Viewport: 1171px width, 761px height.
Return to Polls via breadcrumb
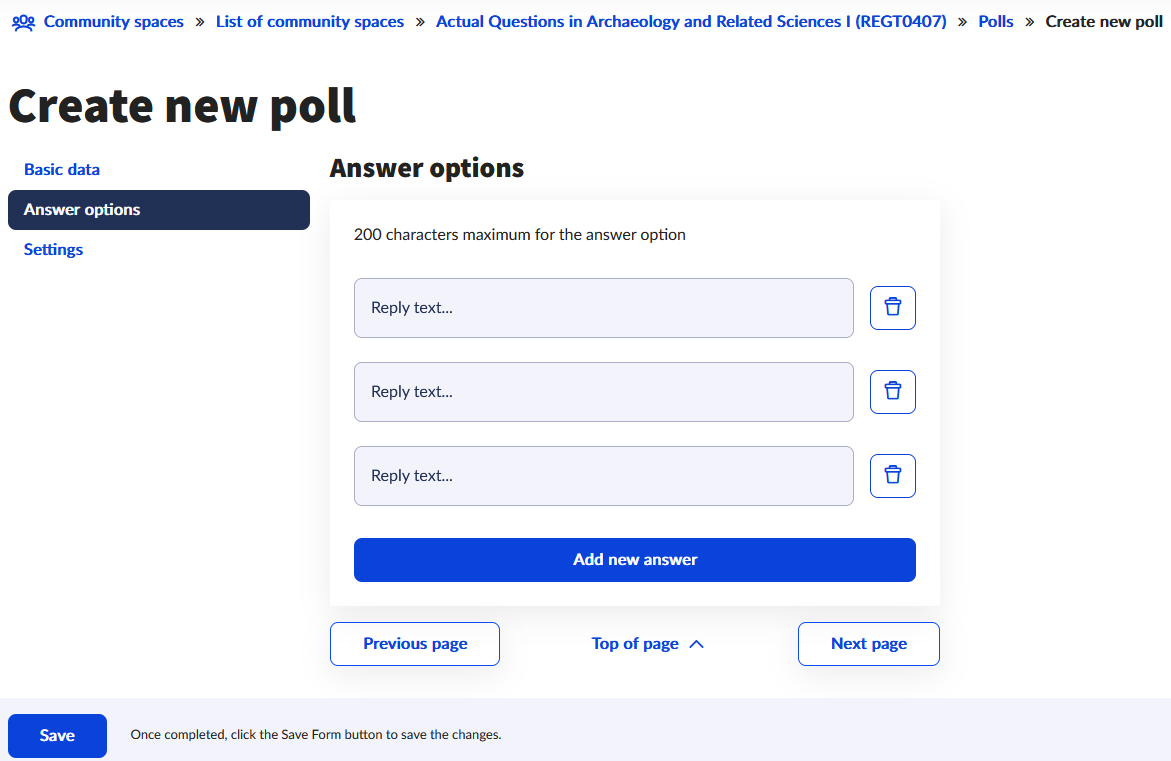[995, 22]
